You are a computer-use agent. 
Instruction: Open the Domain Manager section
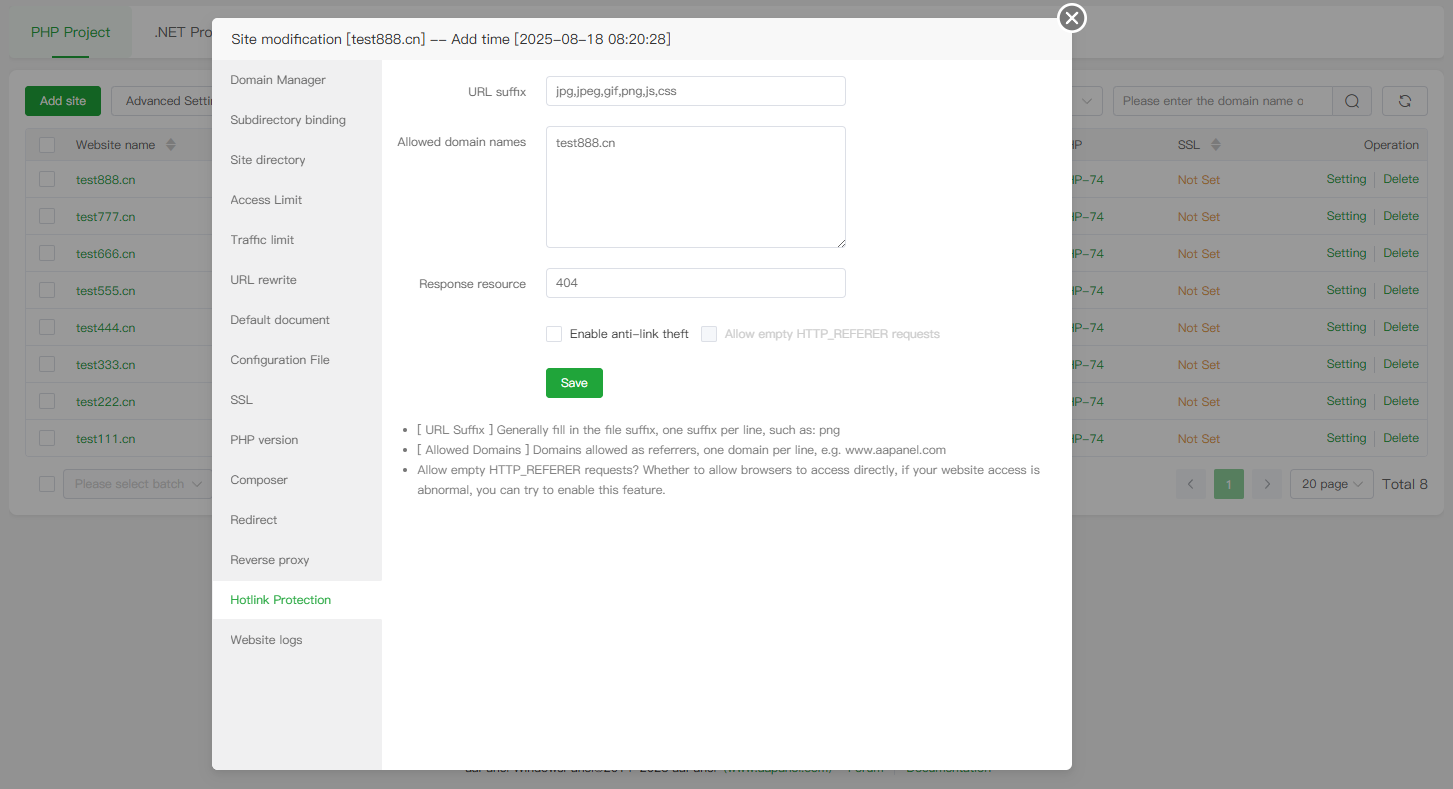click(x=278, y=80)
